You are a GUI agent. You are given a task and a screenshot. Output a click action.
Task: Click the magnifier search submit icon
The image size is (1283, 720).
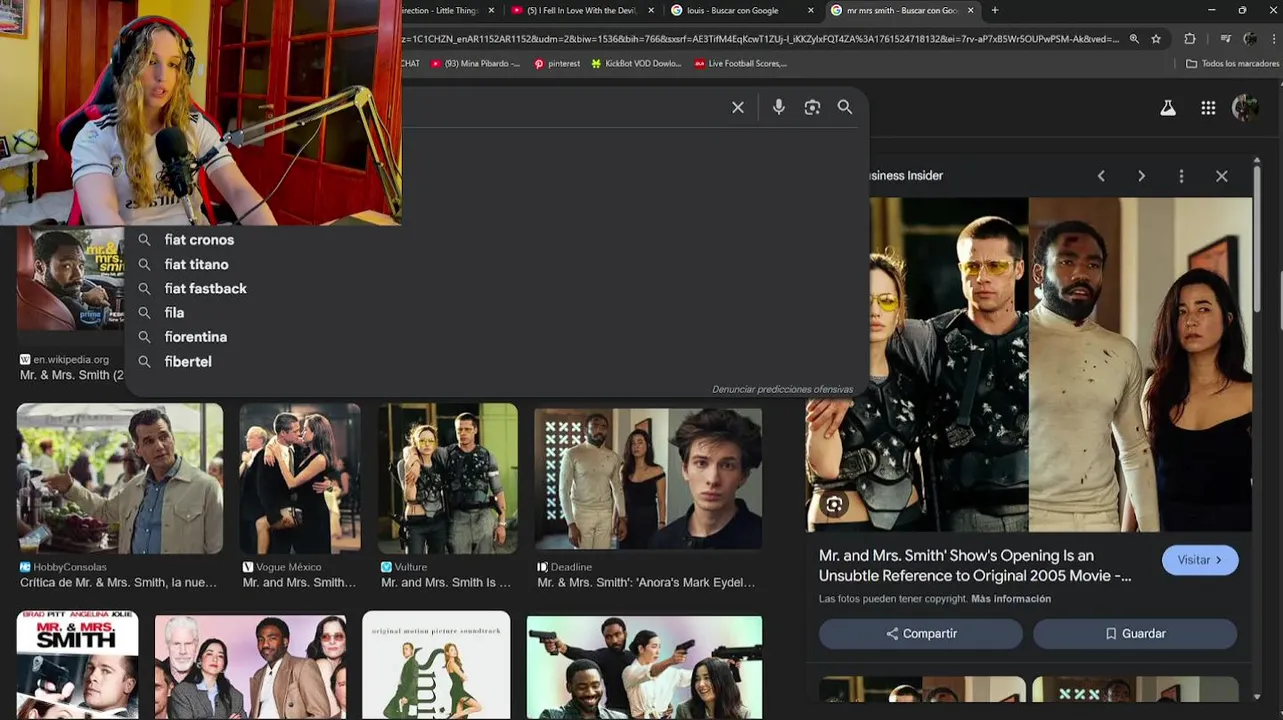[845, 107]
